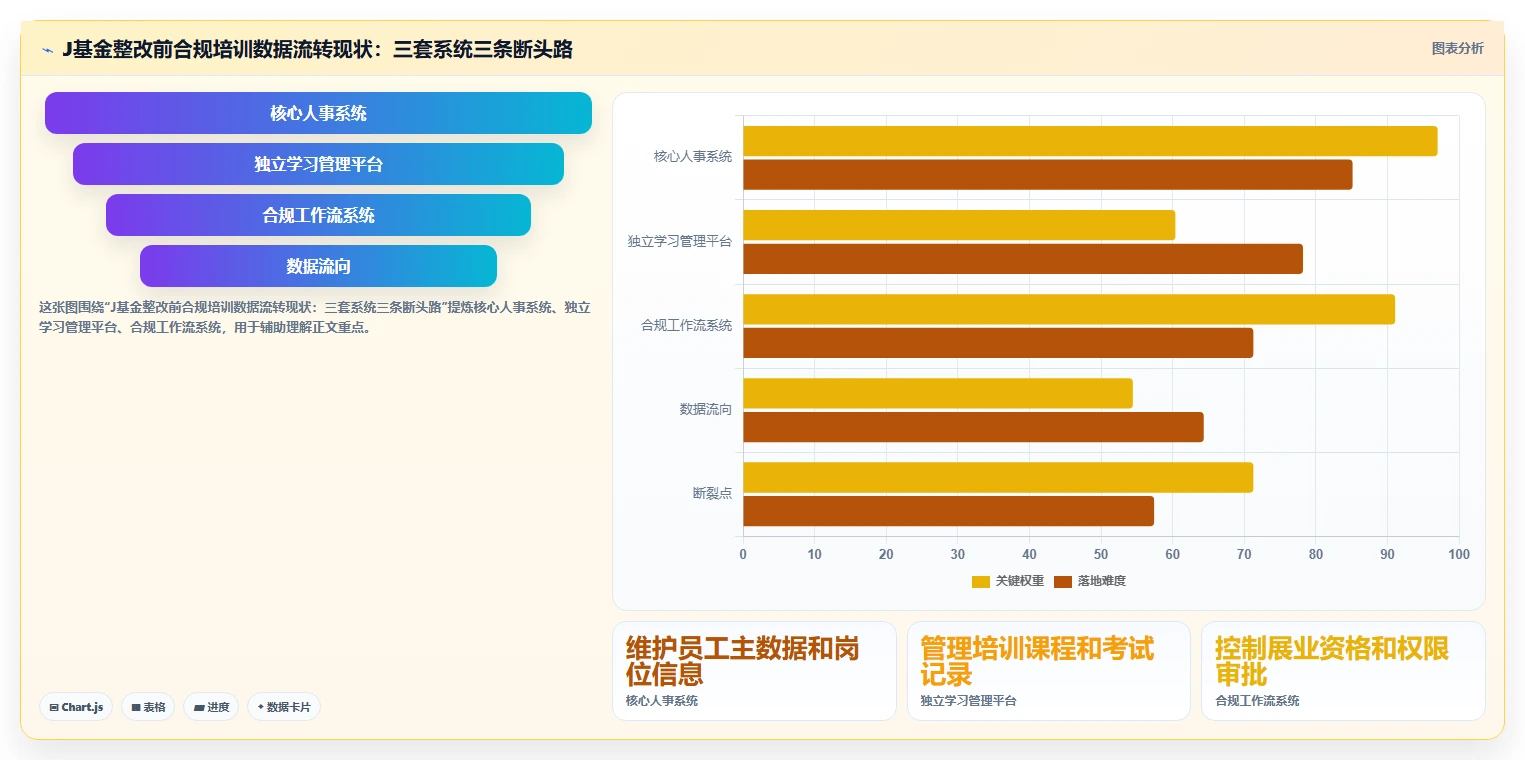Click x-axis tick value 0
This screenshot has height=760, width=1525.
point(743,554)
